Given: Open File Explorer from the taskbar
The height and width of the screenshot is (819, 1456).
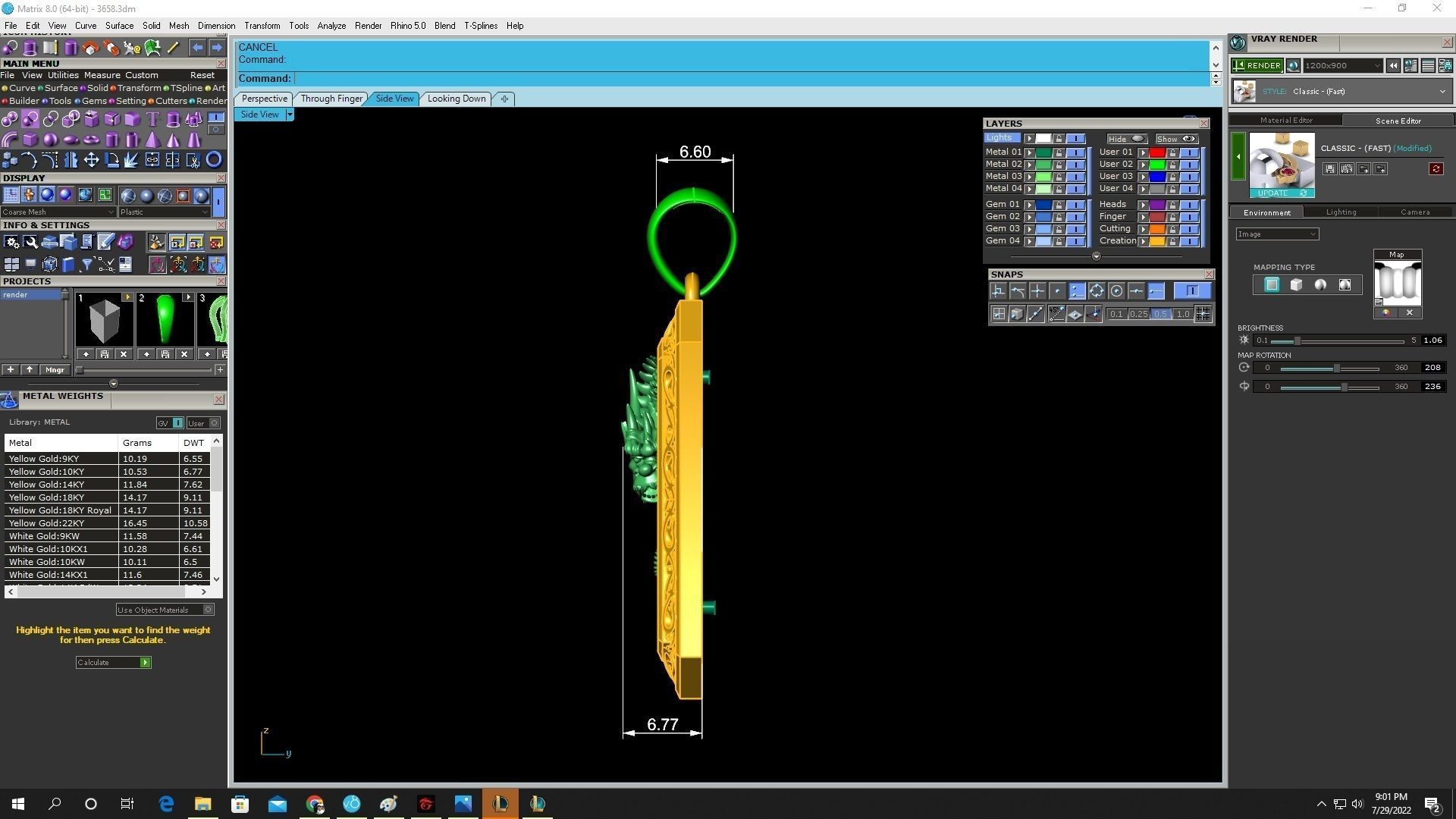Looking at the screenshot, I should (x=202, y=804).
